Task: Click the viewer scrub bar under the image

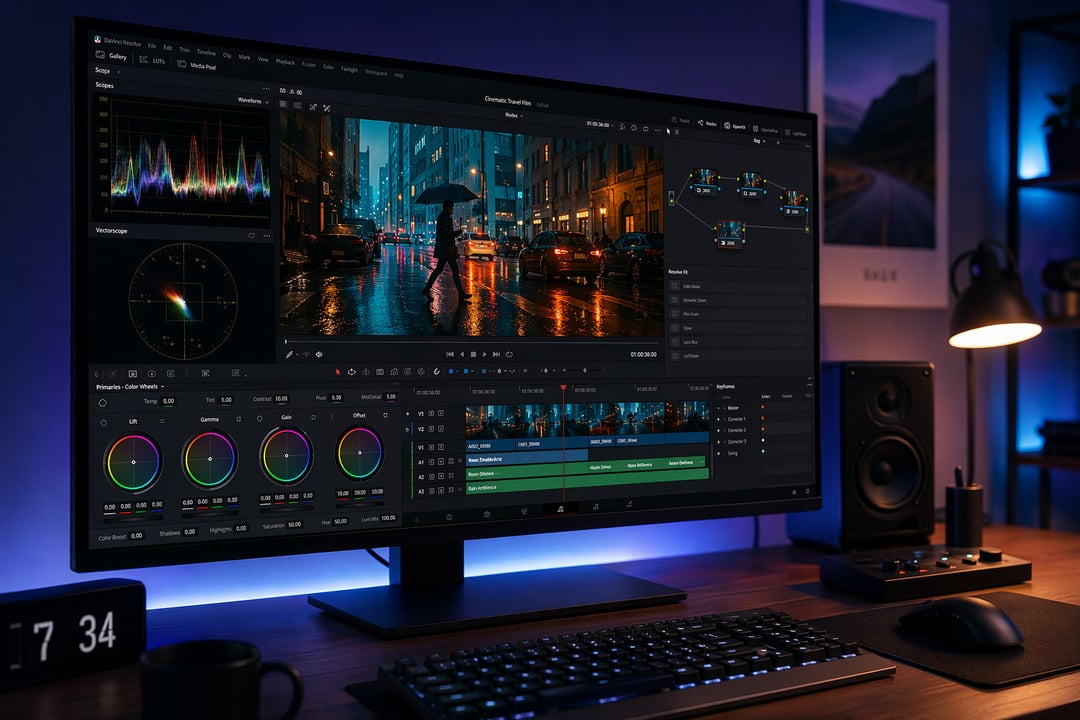Action: click(x=471, y=341)
